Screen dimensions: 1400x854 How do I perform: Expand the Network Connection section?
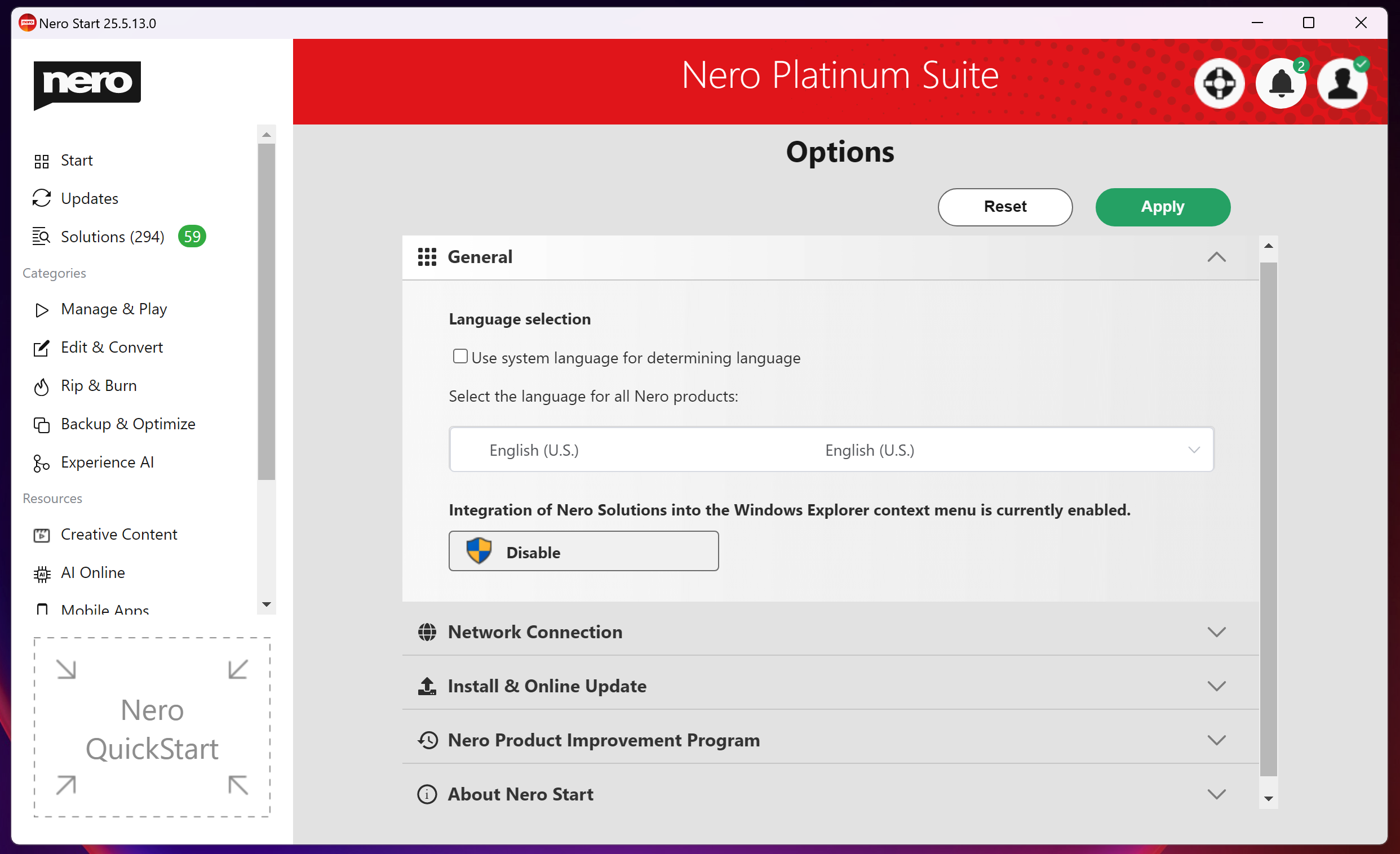(x=1216, y=632)
